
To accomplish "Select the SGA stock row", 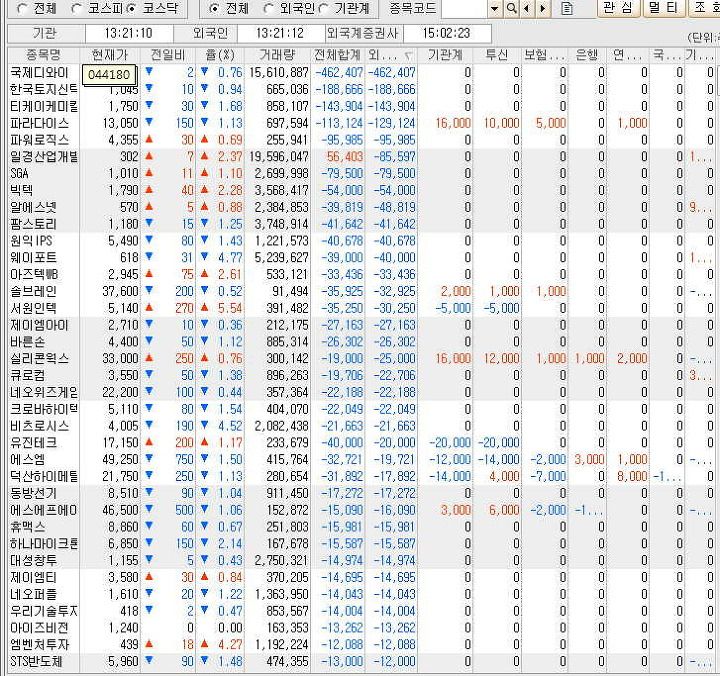I will tap(360, 174).
